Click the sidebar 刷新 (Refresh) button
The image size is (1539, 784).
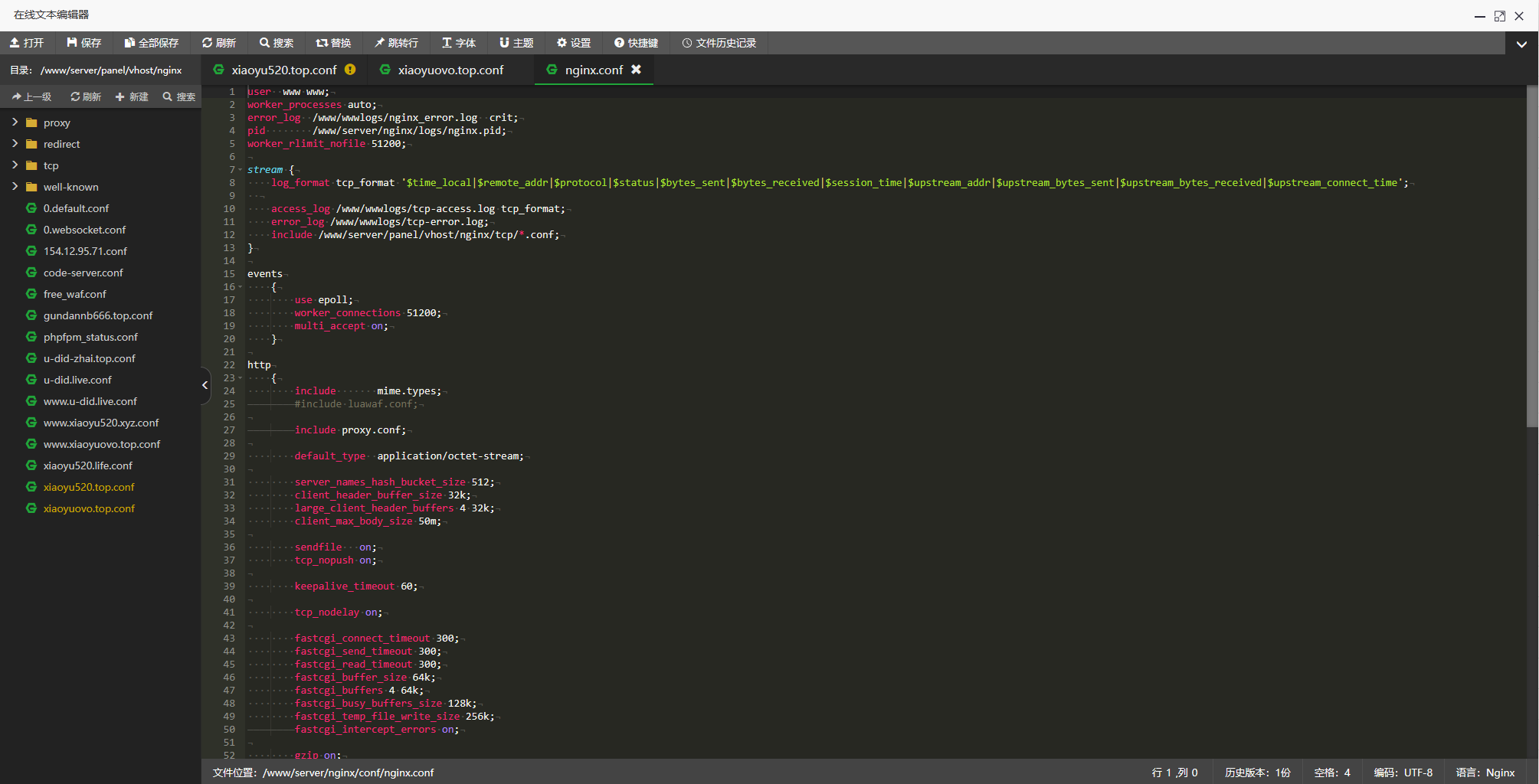(86, 96)
